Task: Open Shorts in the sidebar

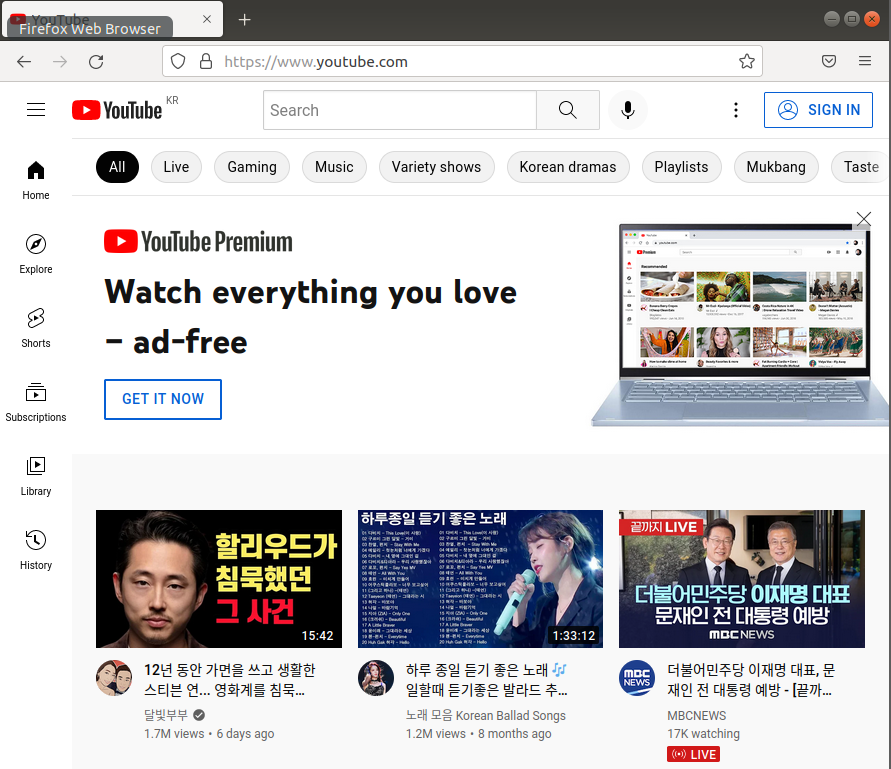Action: click(x=36, y=328)
